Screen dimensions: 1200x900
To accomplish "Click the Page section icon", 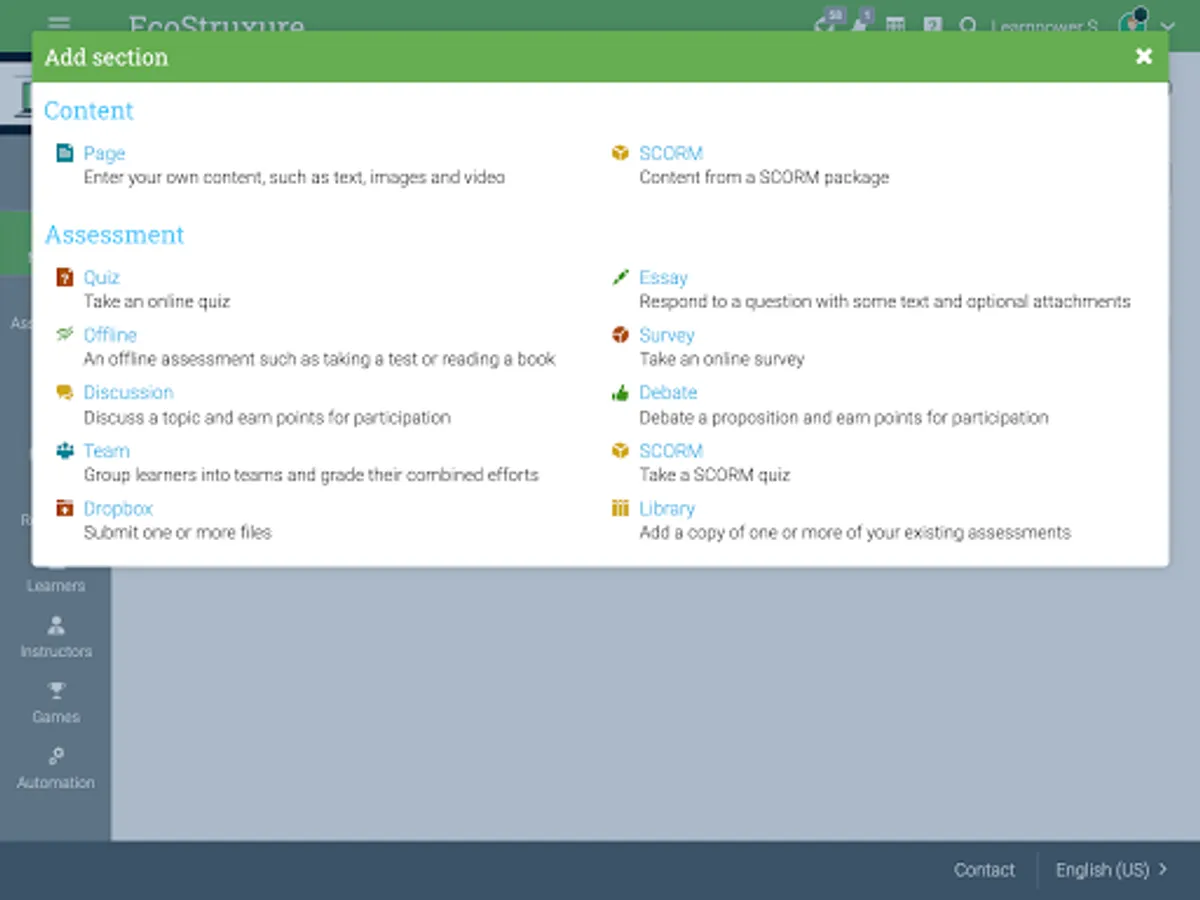I will pos(65,153).
